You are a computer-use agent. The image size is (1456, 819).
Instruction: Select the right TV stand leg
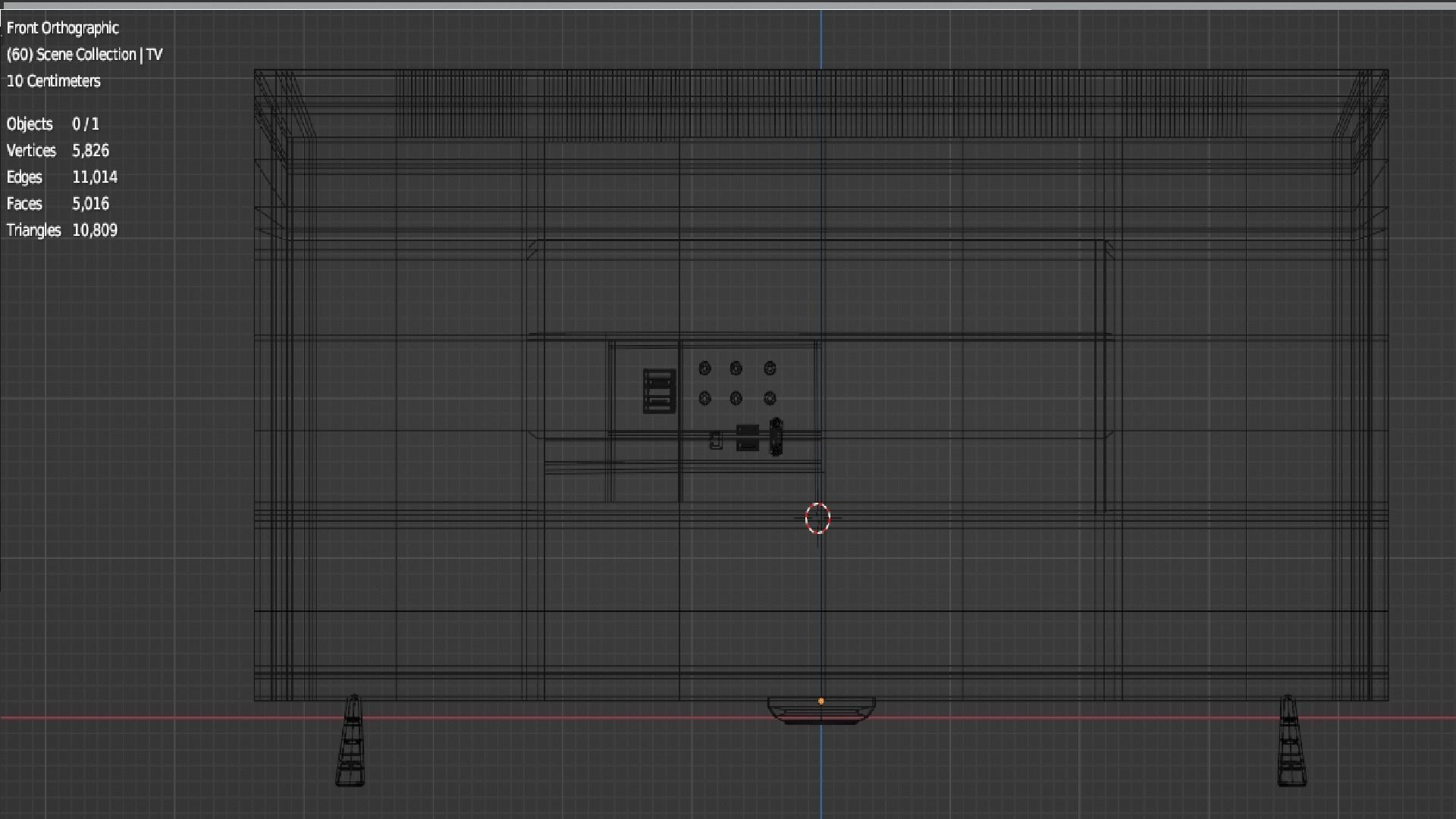click(1291, 742)
